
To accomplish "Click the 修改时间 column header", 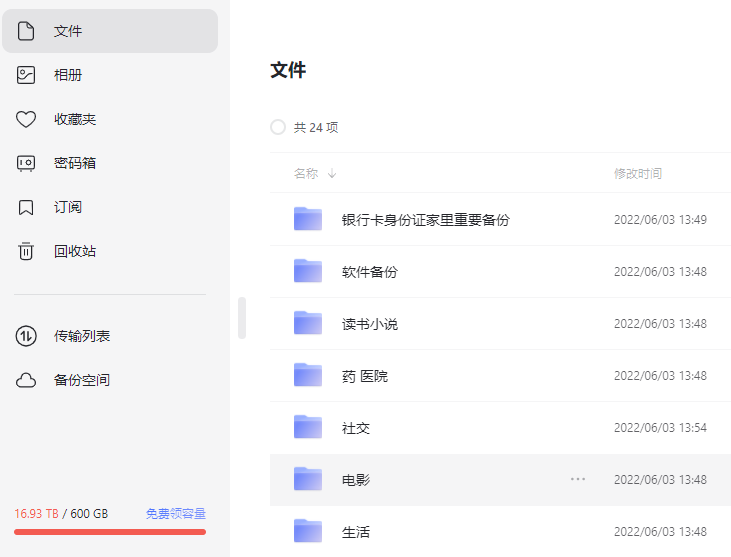I will (638, 173).
